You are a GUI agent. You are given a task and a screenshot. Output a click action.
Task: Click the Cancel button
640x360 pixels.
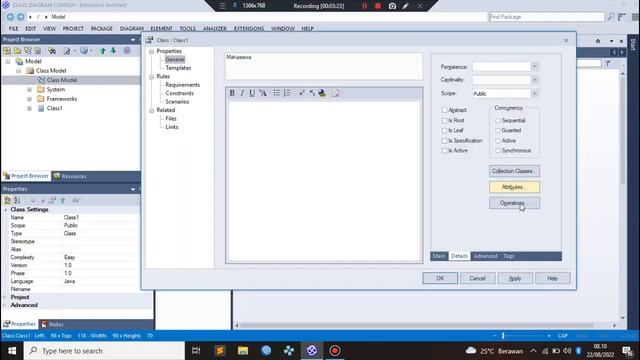[x=478, y=278]
